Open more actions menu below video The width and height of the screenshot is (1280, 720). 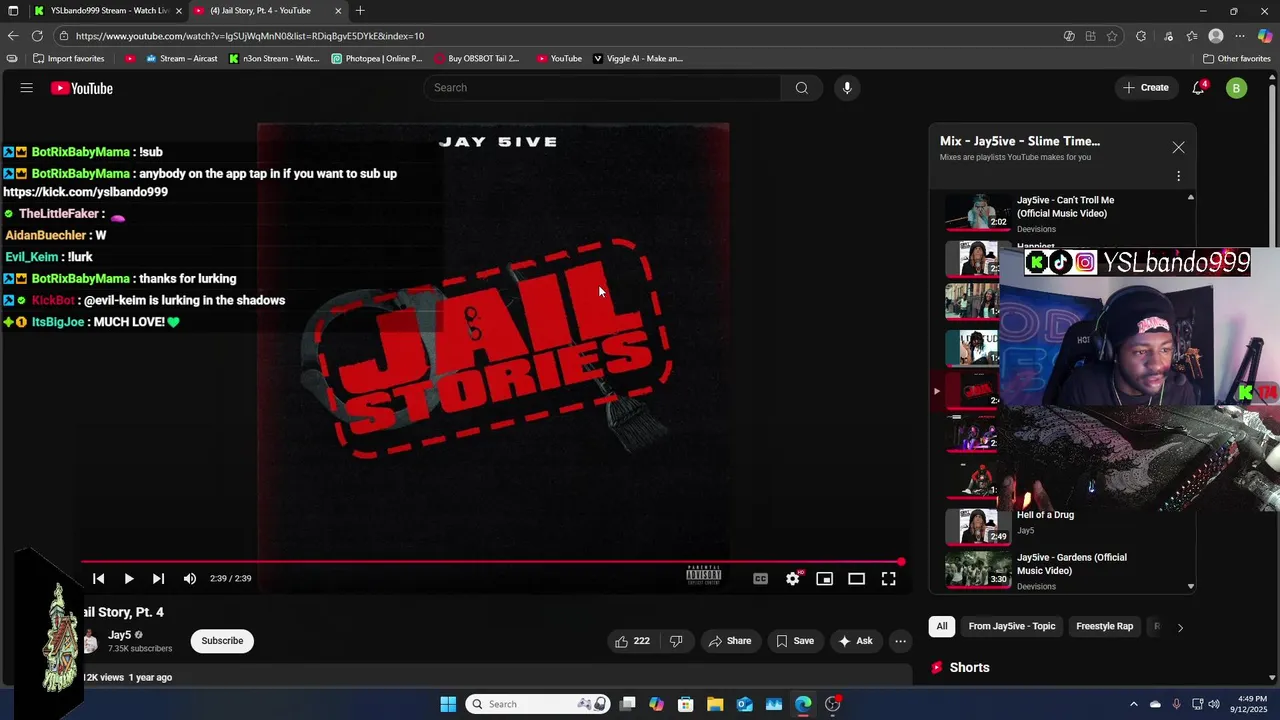[900, 641]
